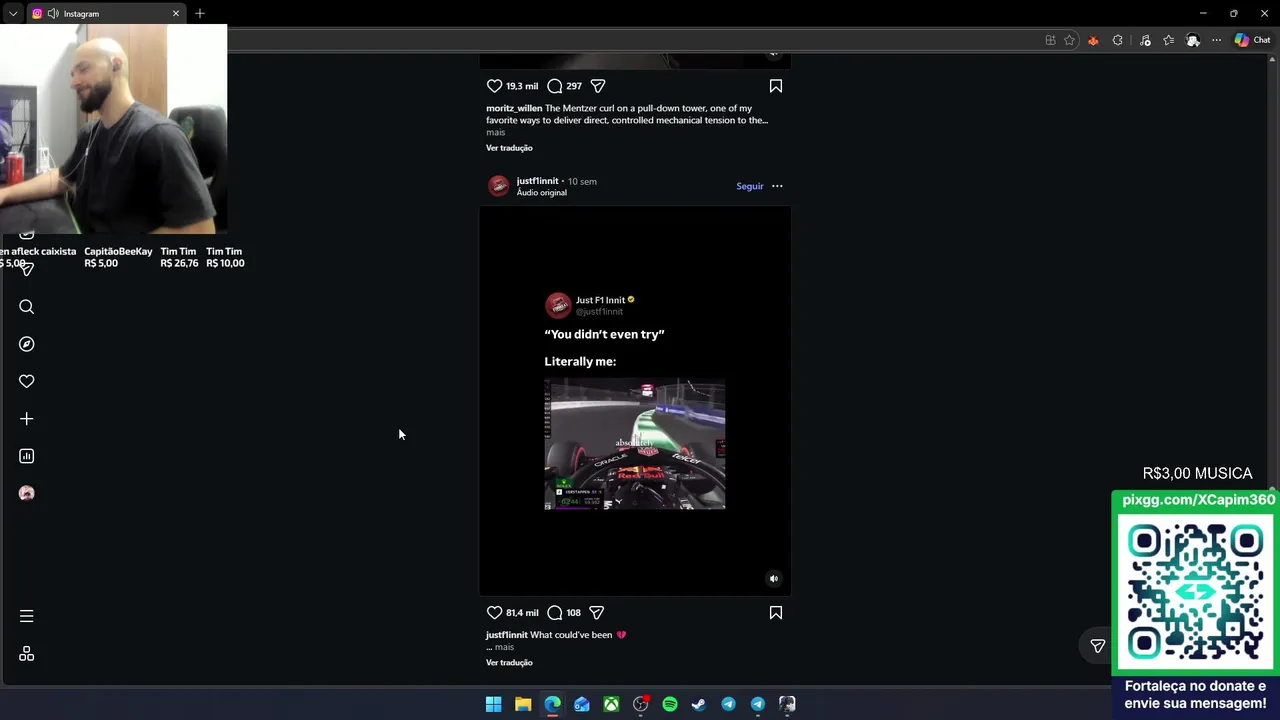Click justf1innit profile avatar in post header
The height and width of the screenshot is (720, 1280).
[499, 186]
